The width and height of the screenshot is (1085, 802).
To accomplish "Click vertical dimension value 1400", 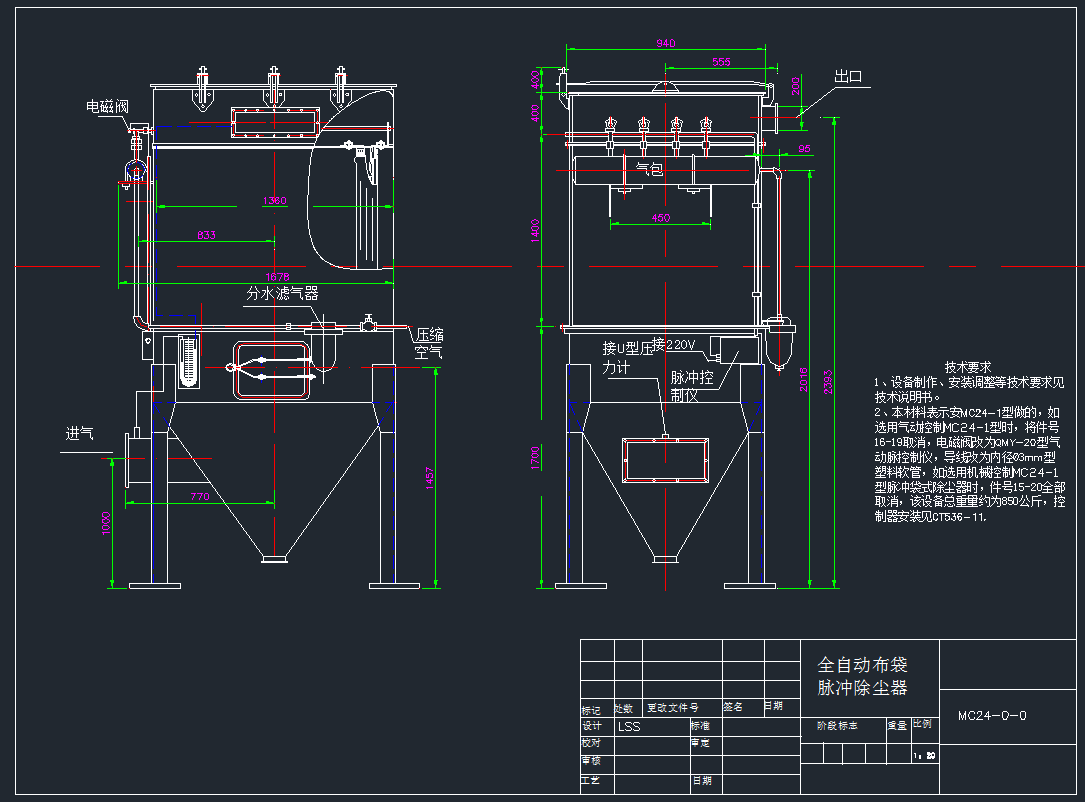I will [535, 230].
